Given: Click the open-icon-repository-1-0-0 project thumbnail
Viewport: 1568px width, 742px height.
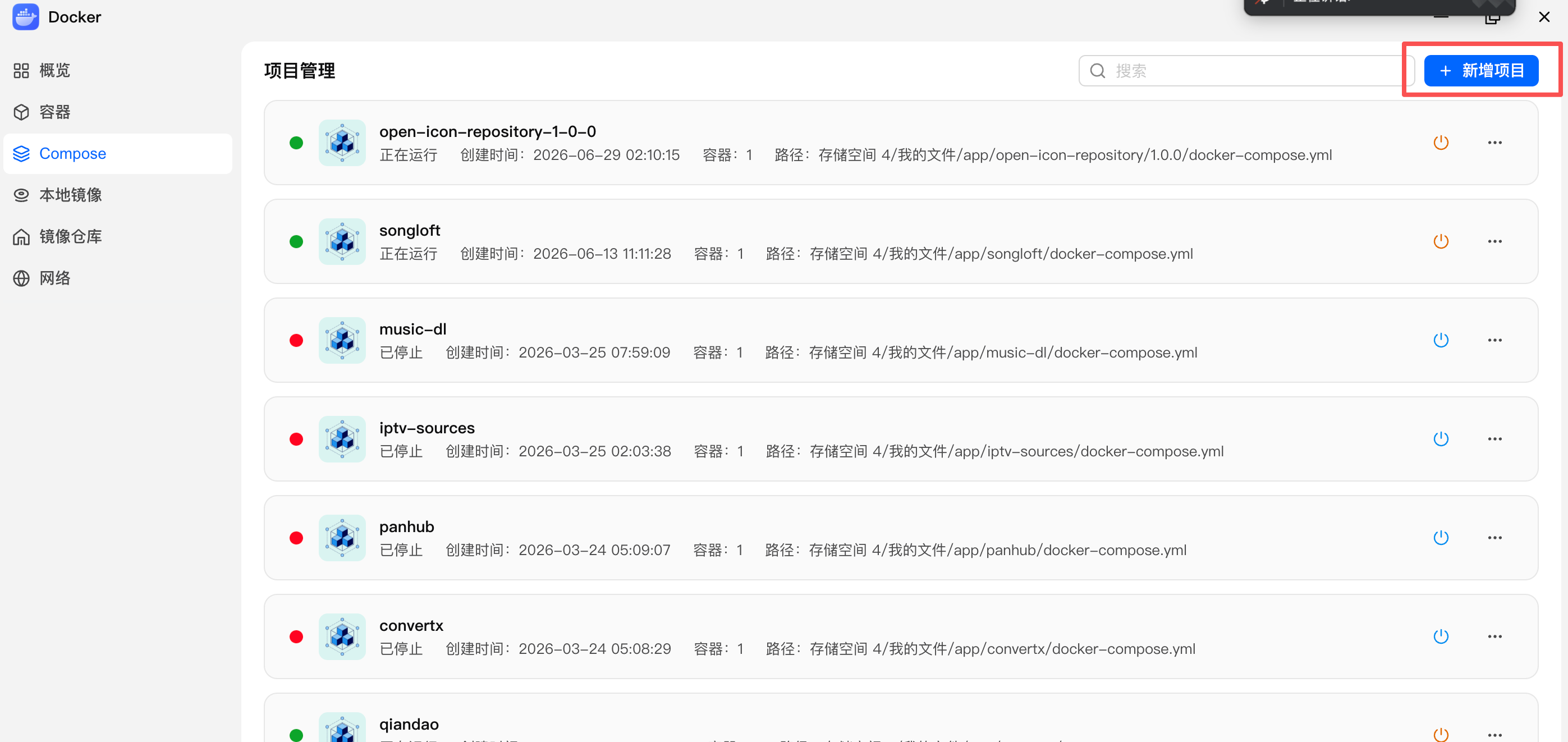Looking at the screenshot, I should 342,143.
